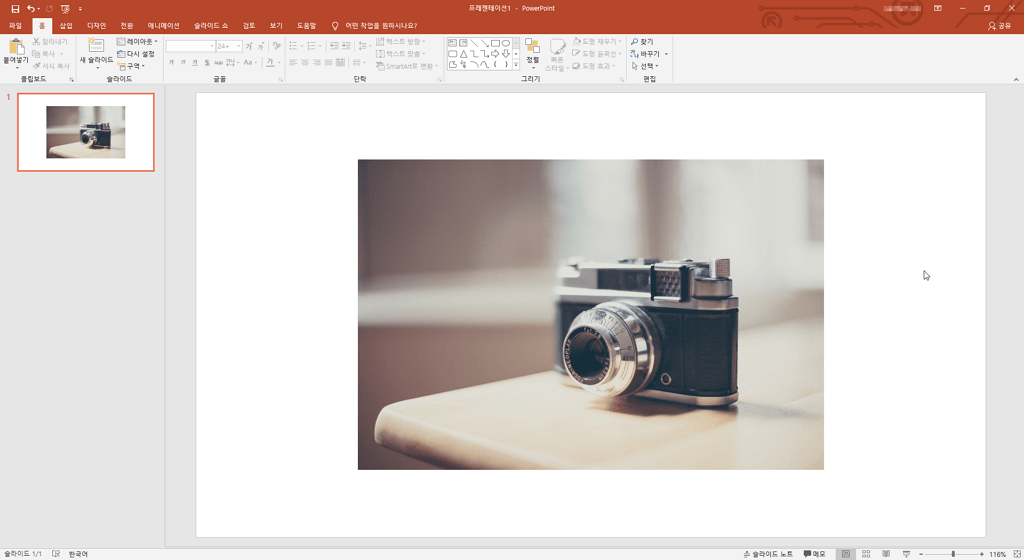
Task: Click the 공유 share button
Action: pyautogui.click(x=1000, y=25)
